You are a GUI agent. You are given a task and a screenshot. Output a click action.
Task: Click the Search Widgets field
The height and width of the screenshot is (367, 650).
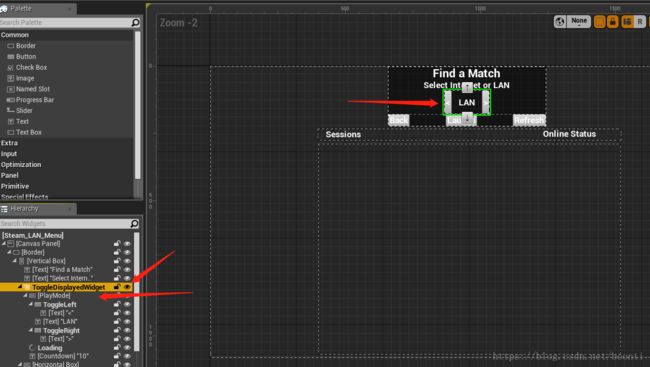click(65, 224)
